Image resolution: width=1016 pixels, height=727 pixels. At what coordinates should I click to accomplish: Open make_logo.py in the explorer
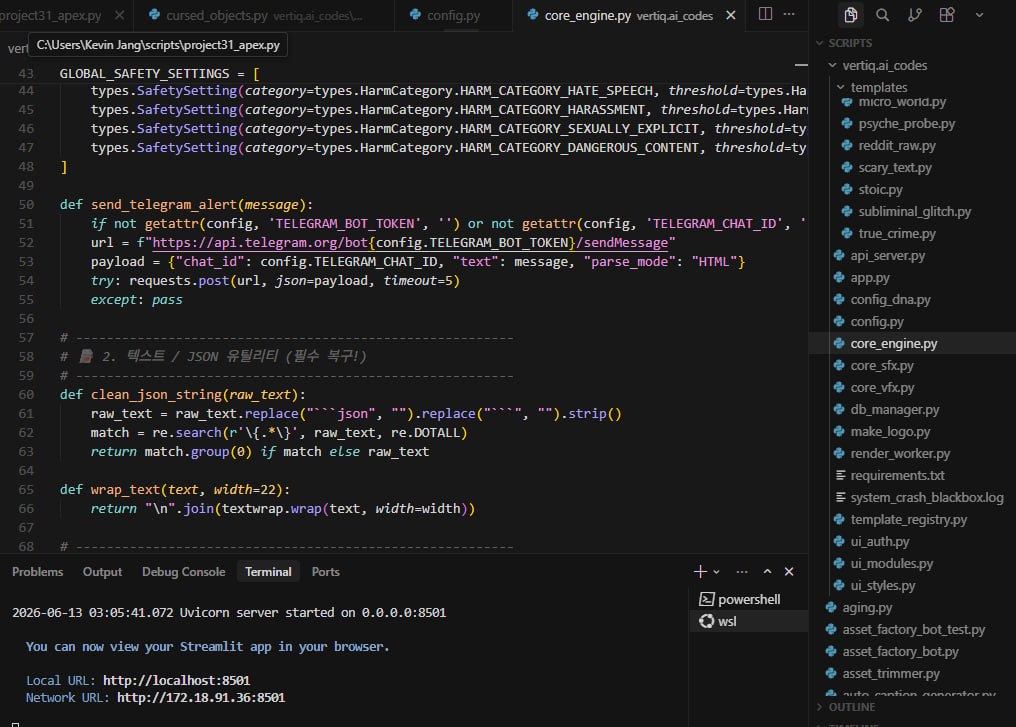coord(890,432)
